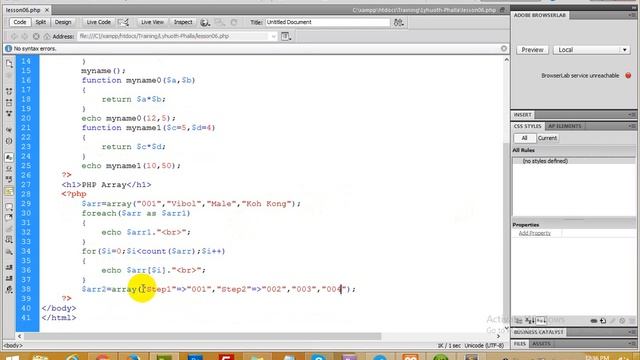Open the Local dropdown in BrowserLab
This screenshot has width=640, height=360.
(591, 50)
